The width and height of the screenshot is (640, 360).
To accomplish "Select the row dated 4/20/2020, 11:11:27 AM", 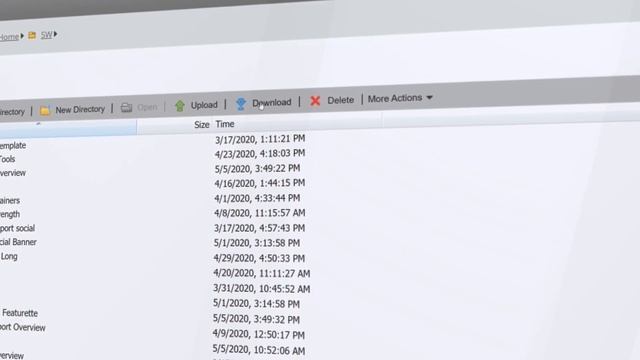I will (x=262, y=273).
